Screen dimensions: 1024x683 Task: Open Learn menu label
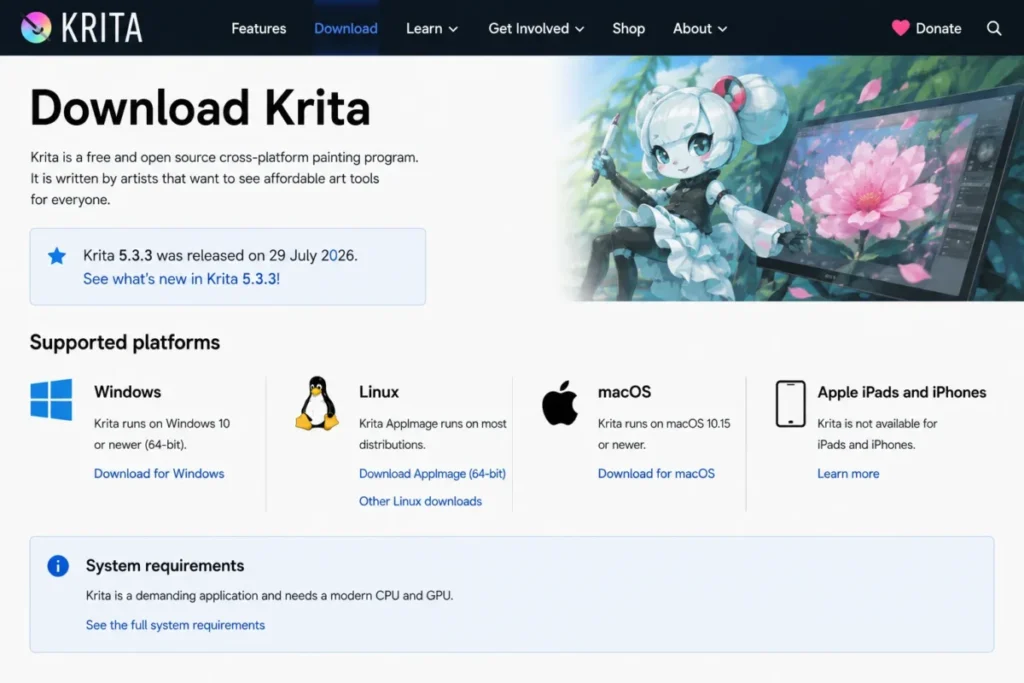pos(424,29)
